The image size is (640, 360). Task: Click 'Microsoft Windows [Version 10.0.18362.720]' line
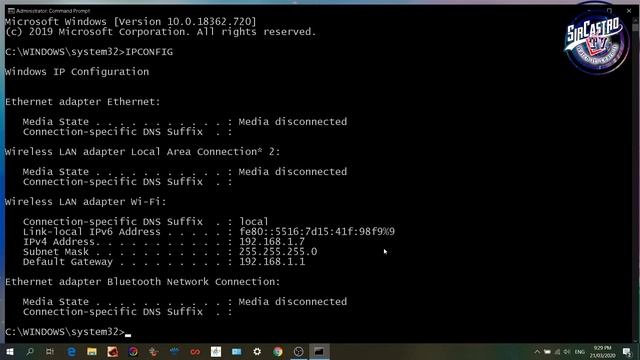click(131, 22)
